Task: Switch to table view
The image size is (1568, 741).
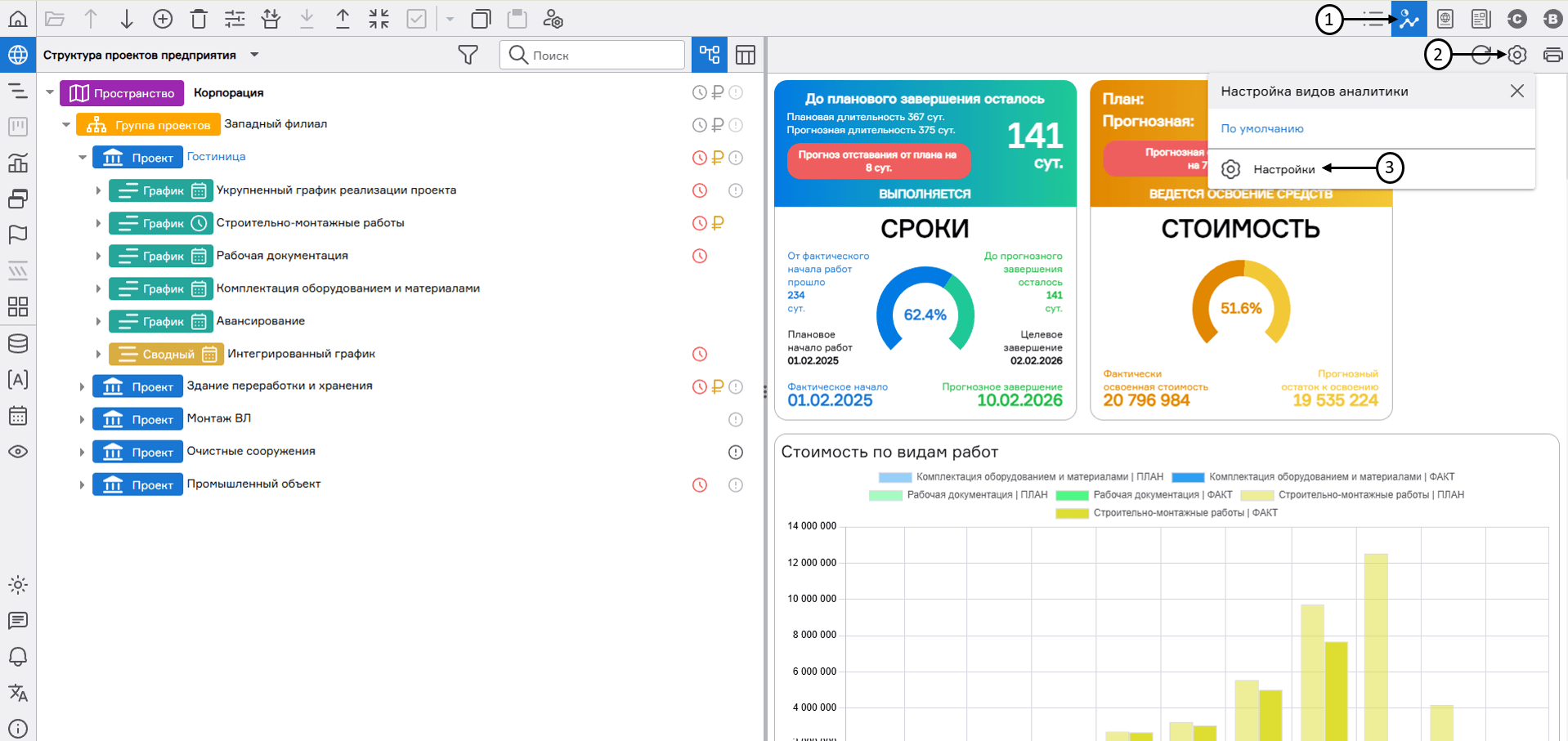Action: click(x=745, y=55)
